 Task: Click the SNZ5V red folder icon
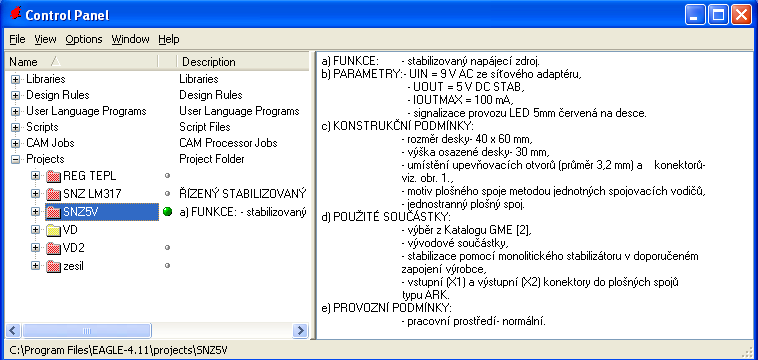[x=53, y=212]
